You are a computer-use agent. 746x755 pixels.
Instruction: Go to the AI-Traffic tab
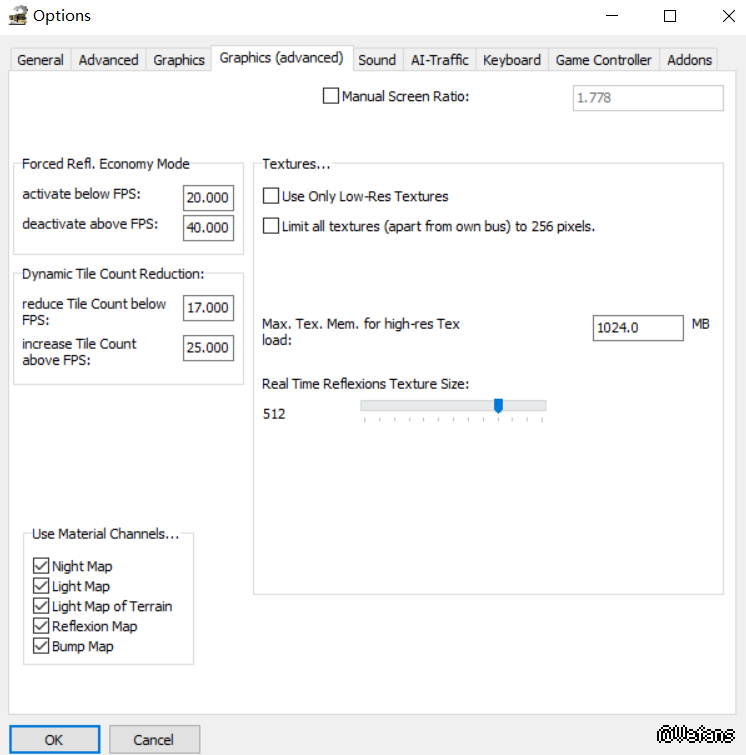(x=440, y=60)
